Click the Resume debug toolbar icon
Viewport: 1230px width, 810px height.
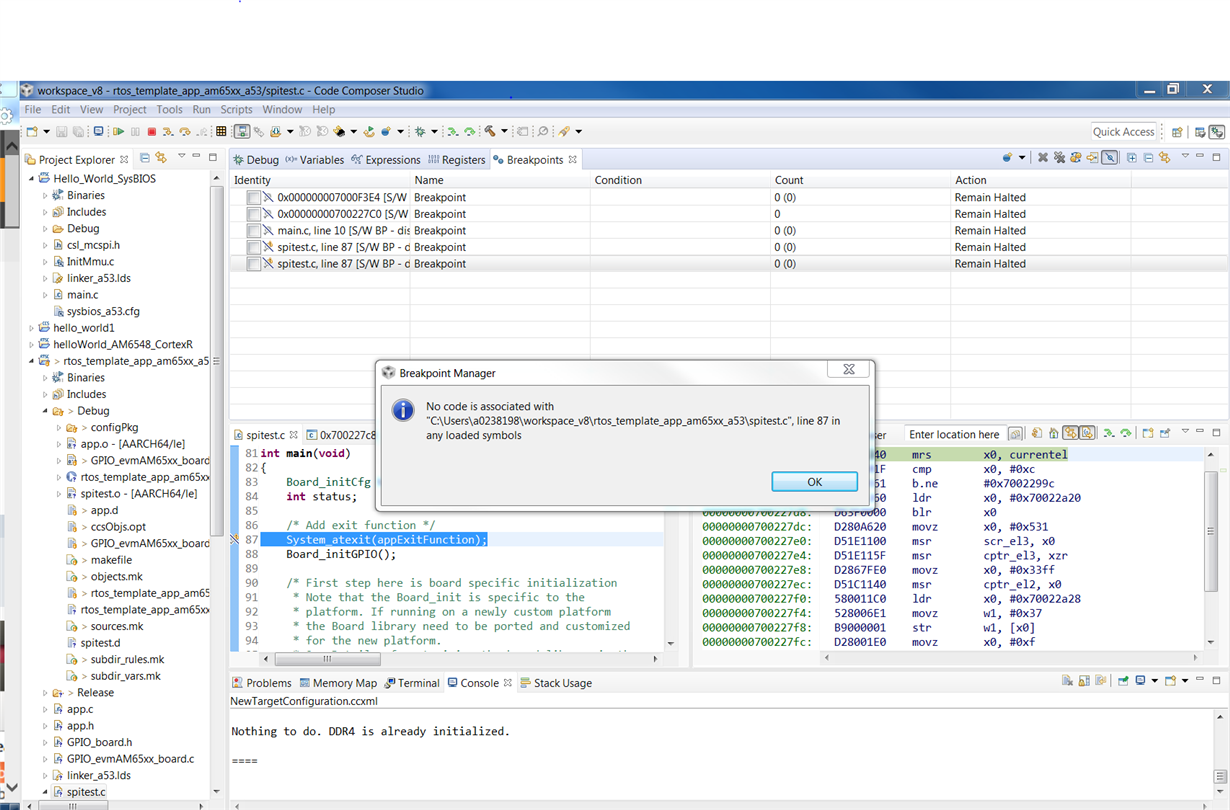point(118,131)
